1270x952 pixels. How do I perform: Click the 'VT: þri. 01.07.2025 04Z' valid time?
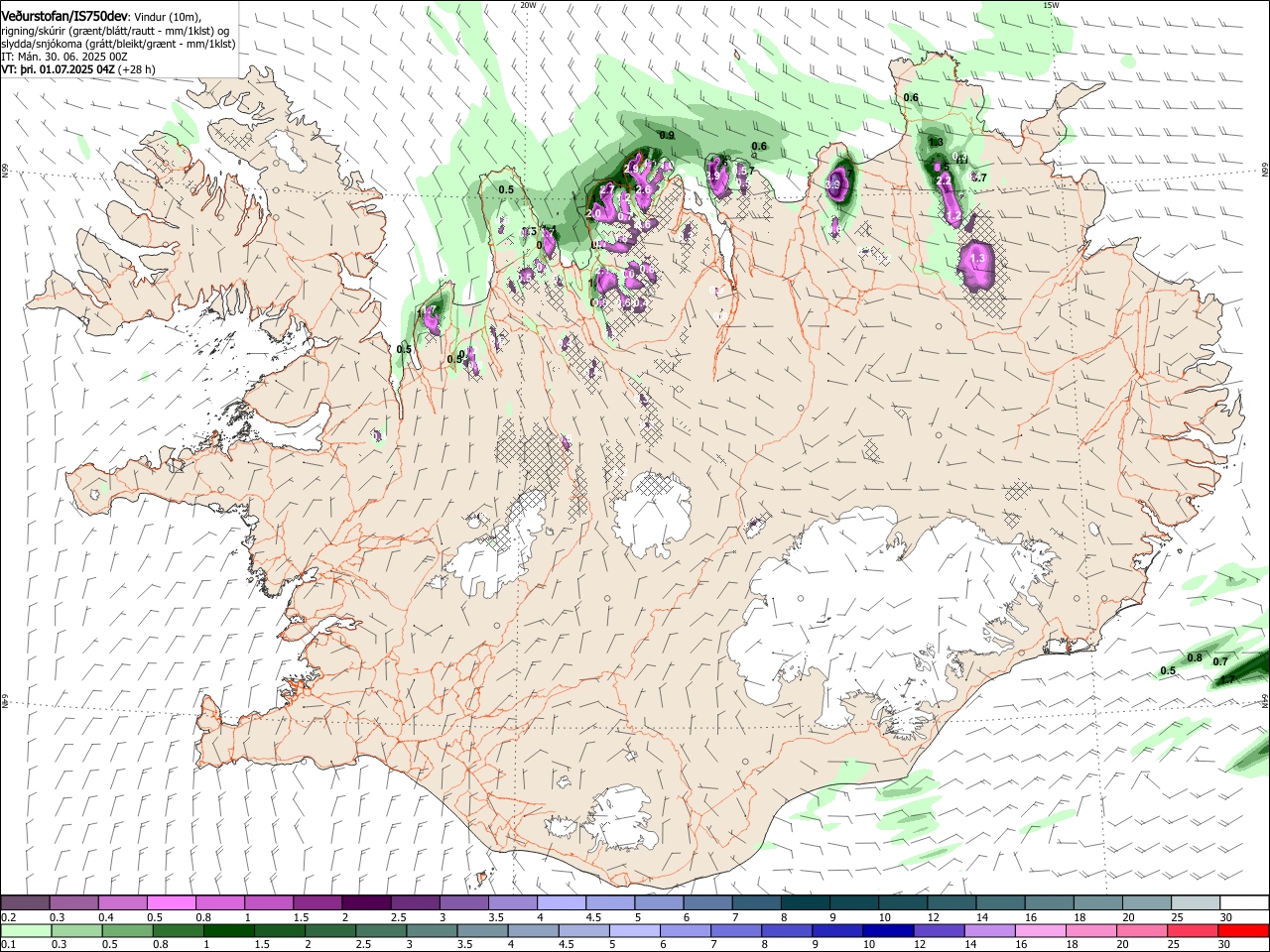click(58, 69)
